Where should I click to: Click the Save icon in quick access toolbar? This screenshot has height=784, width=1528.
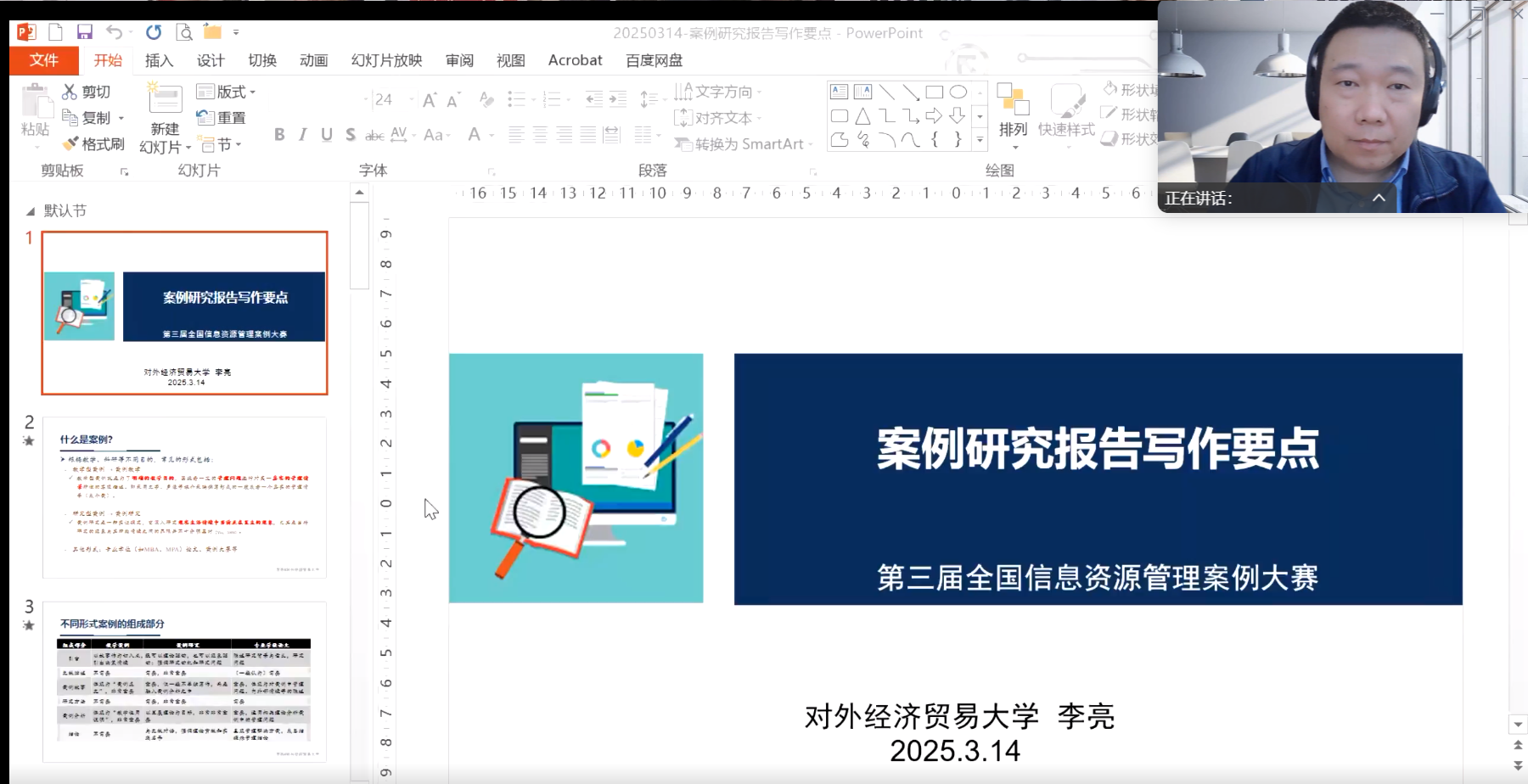coord(84,32)
